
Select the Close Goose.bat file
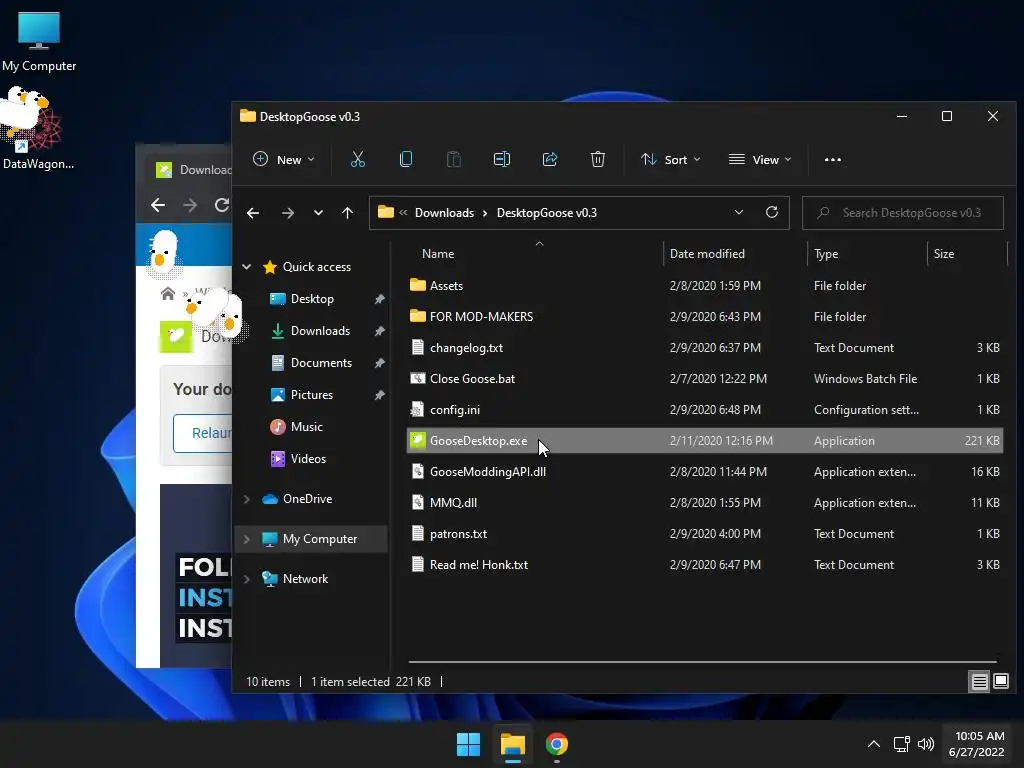(705, 379)
